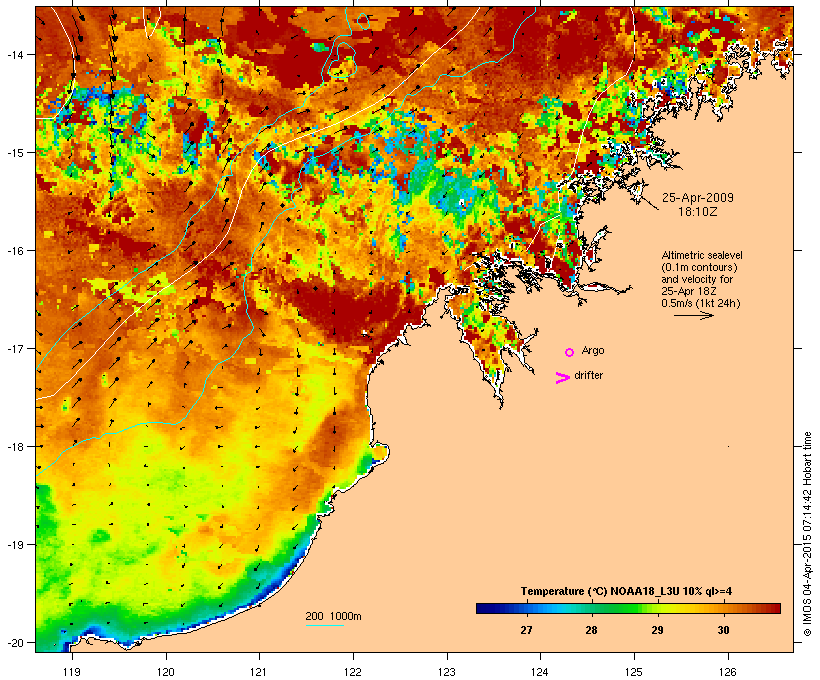Click the magenta Argo circle legend marker

click(569, 352)
